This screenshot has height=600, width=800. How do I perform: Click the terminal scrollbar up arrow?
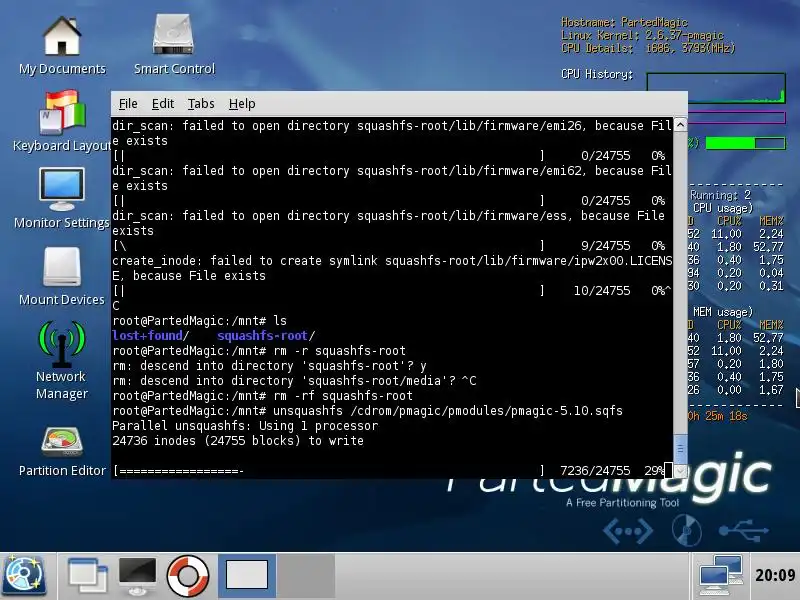point(680,125)
